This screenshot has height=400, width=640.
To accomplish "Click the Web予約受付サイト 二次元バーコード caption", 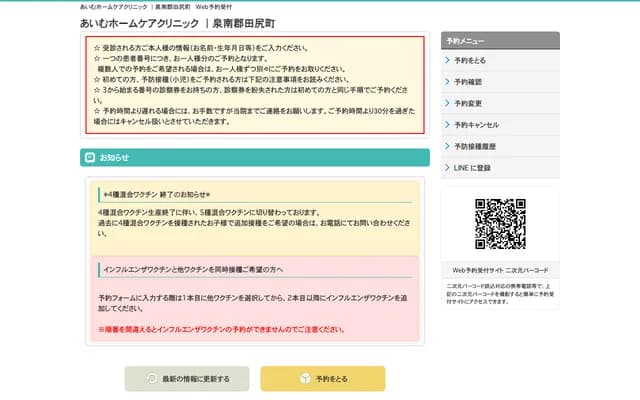I will point(499,270).
